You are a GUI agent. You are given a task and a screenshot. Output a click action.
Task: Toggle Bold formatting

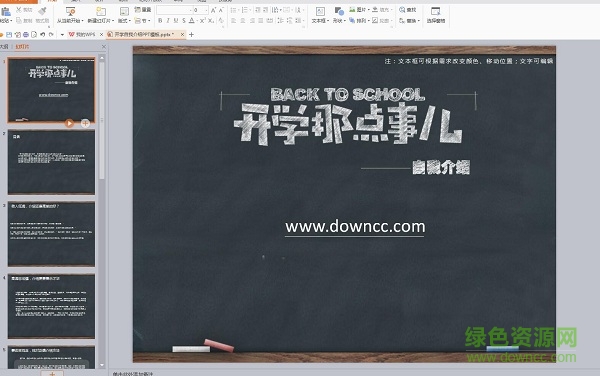pos(160,21)
